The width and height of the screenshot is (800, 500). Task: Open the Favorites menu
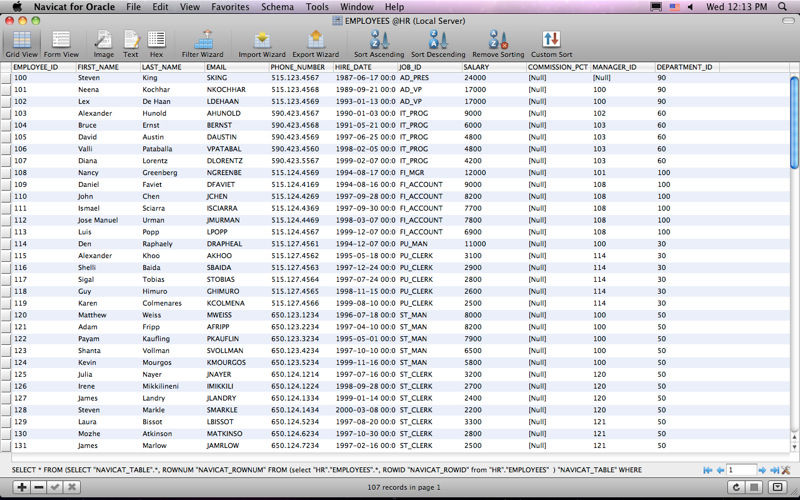point(230,7)
